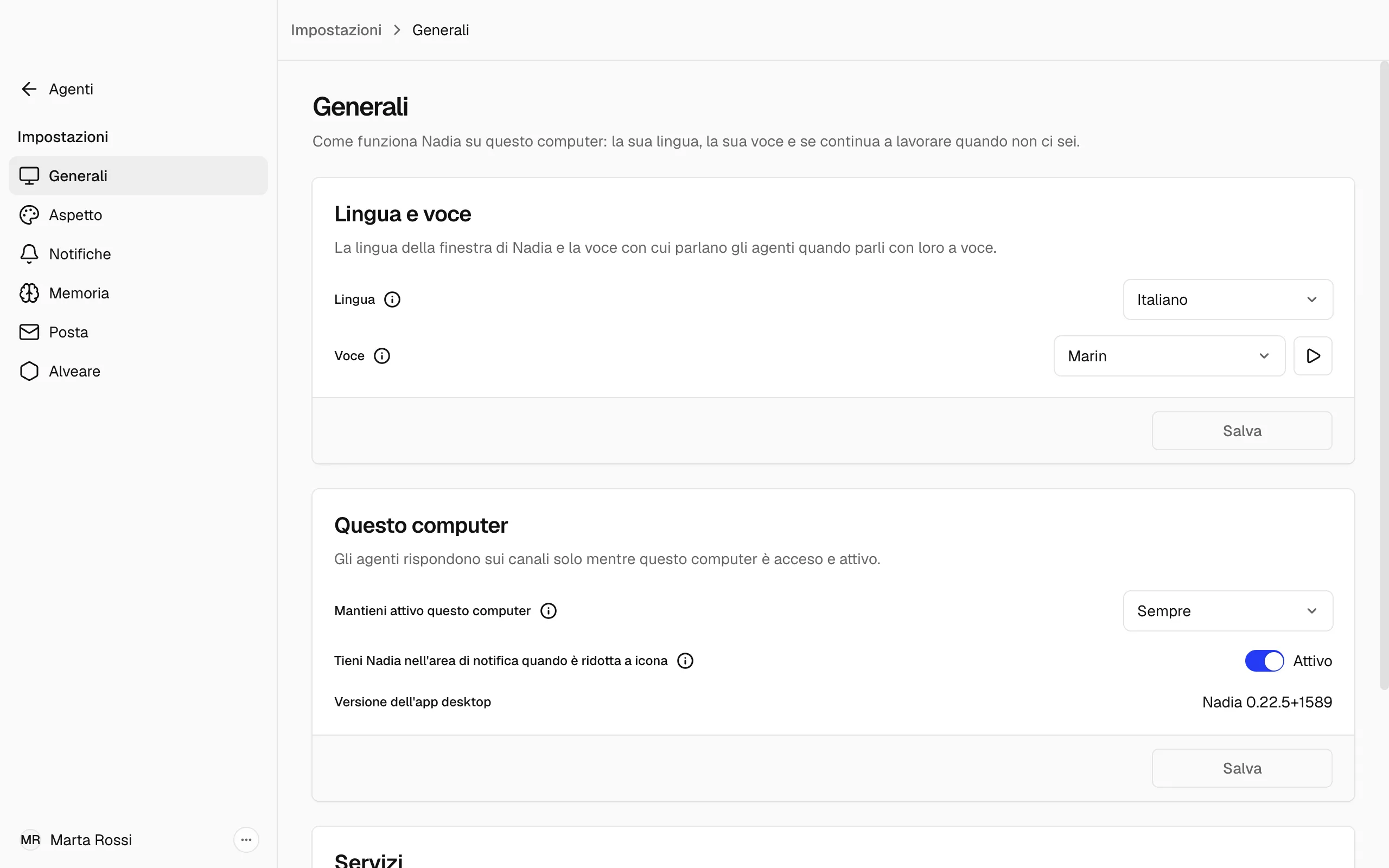Open info icon for Tieni Nadia nell'area di notifica
This screenshot has width=1389, height=868.
pos(685,661)
